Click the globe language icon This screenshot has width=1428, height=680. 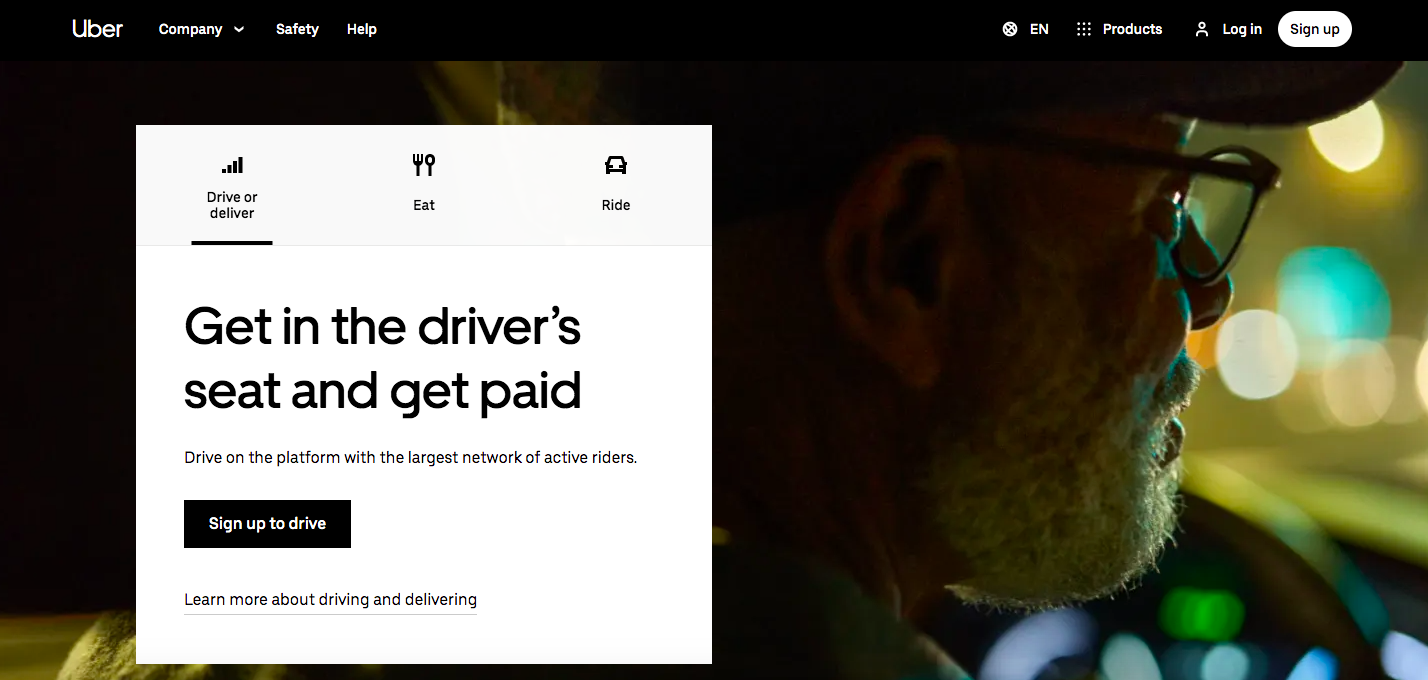pyautogui.click(x=1010, y=29)
